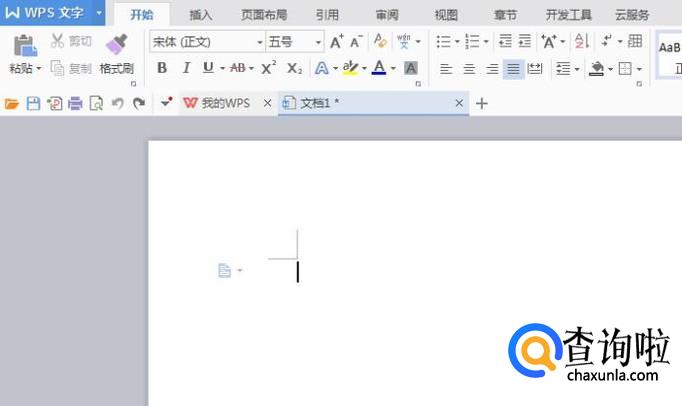The height and width of the screenshot is (406, 682).
Task: Open the WPS 文字 application menu
Action: coord(53,13)
